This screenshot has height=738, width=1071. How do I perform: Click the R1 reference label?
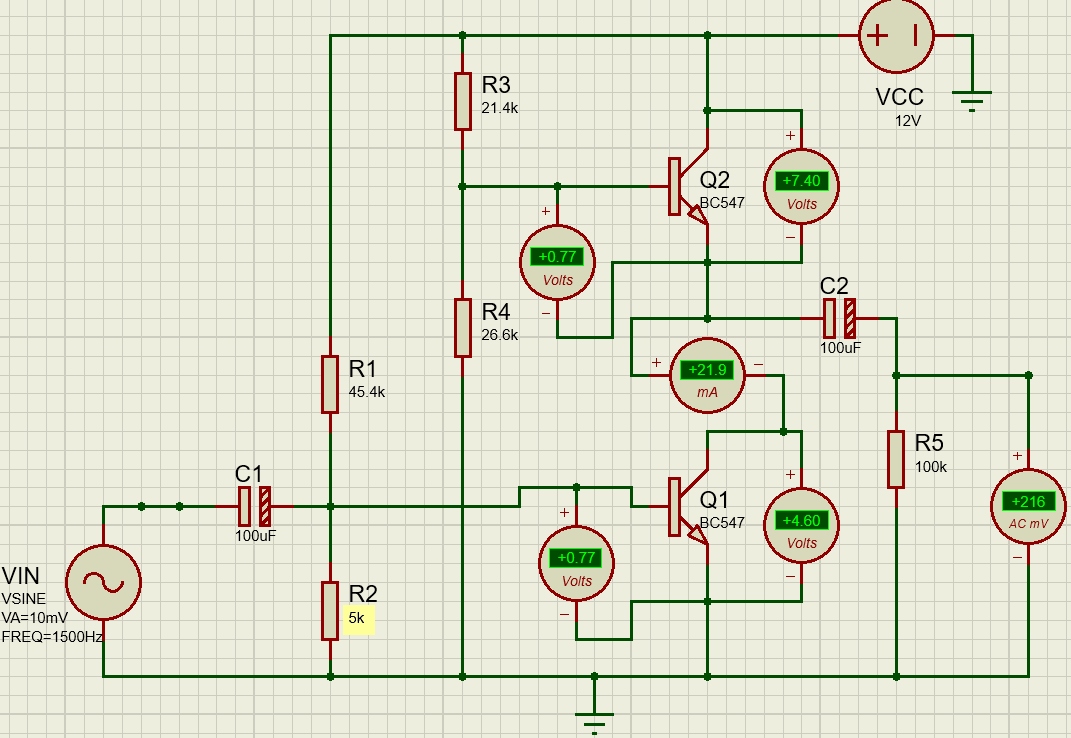pyautogui.click(x=363, y=369)
